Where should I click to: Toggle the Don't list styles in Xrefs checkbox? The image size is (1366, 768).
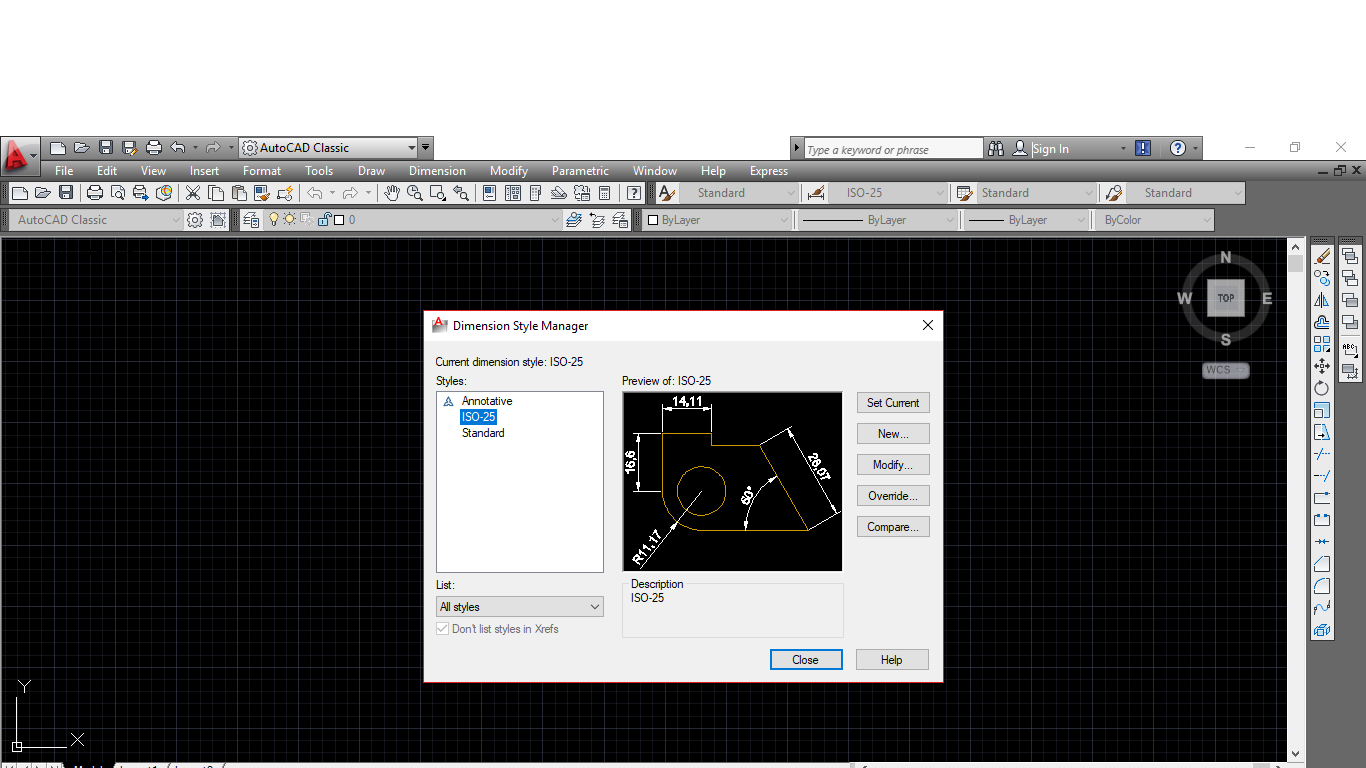pos(442,628)
